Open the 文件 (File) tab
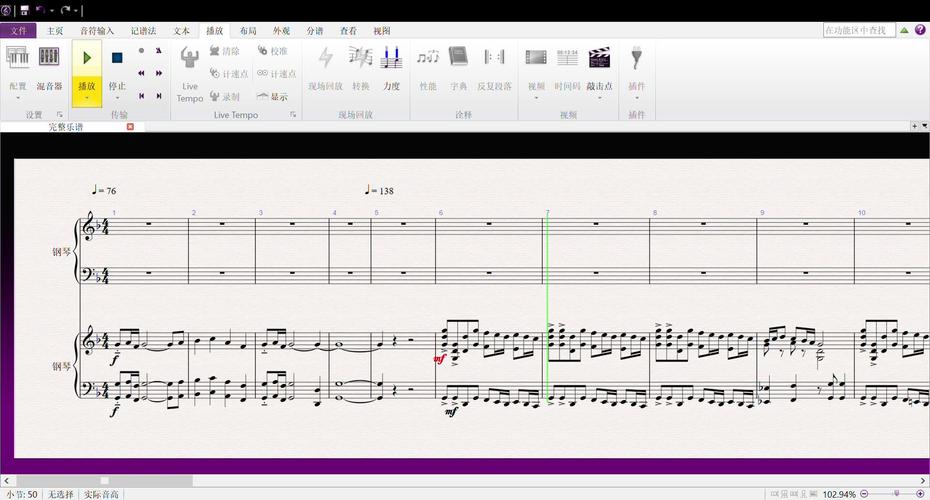Viewport: 930px width, 500px height. click(18, 31)
